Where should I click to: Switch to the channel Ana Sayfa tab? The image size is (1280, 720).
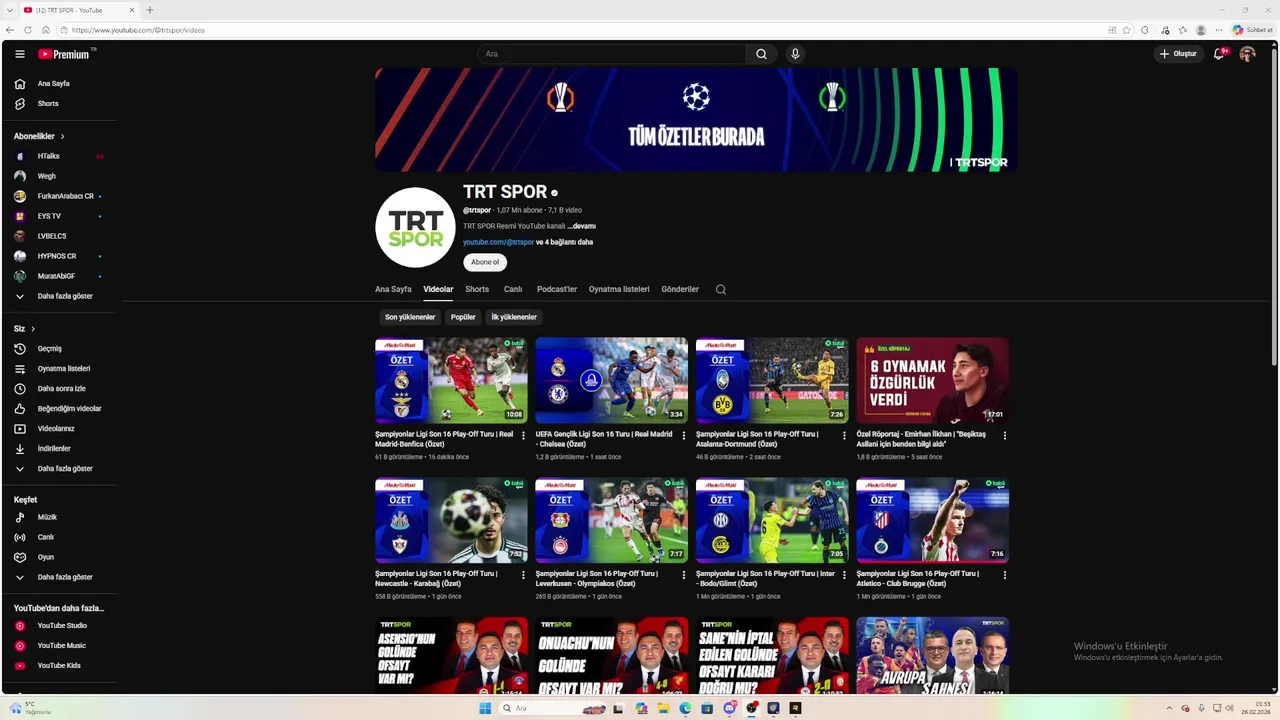click(x=393, y=289)
